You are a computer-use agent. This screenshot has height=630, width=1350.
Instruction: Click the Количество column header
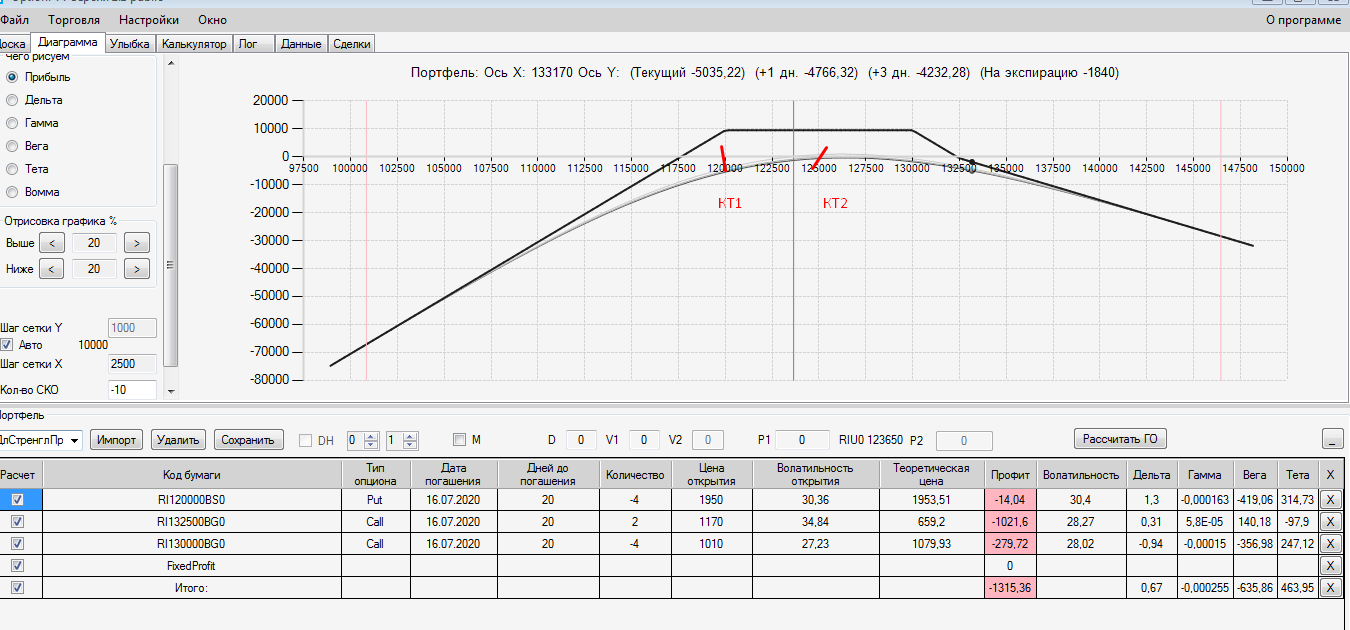pyautogui.click(x=634, y=474)
